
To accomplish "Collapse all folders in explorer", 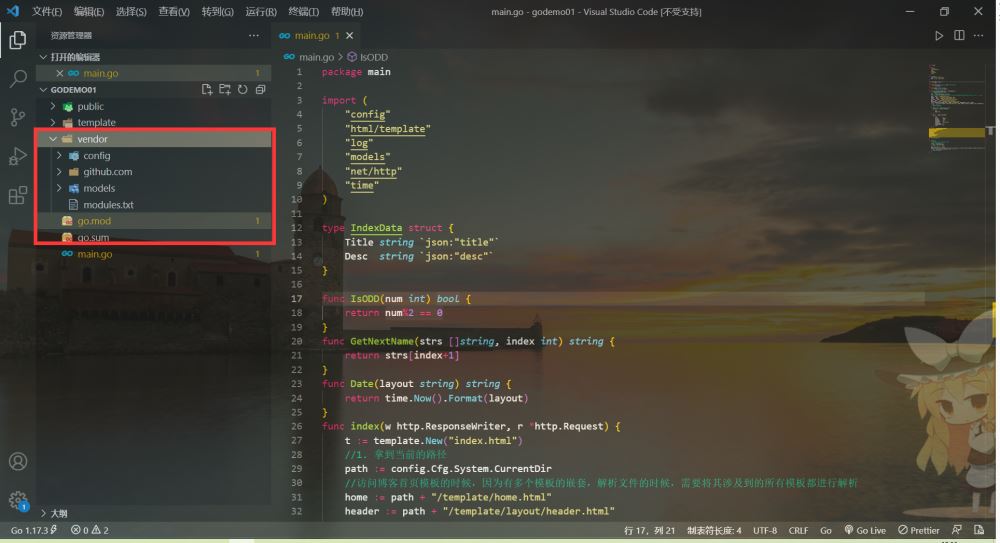I will coord(260,89).
